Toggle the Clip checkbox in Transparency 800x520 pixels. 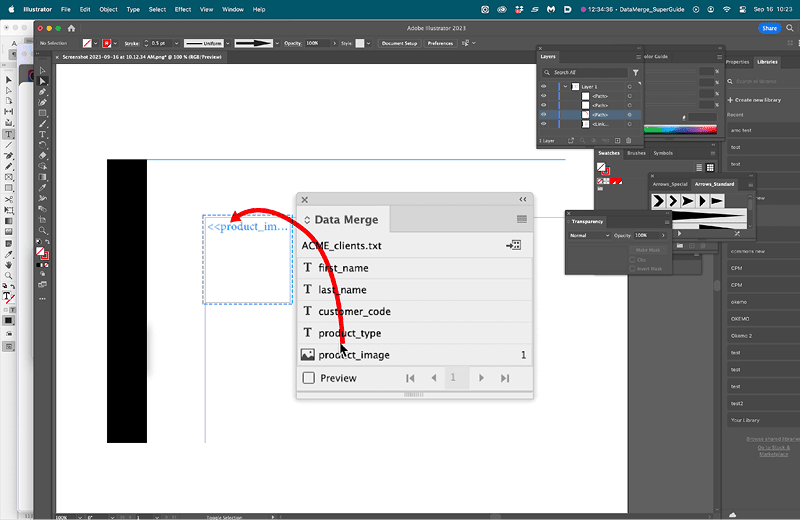(633, 260)
